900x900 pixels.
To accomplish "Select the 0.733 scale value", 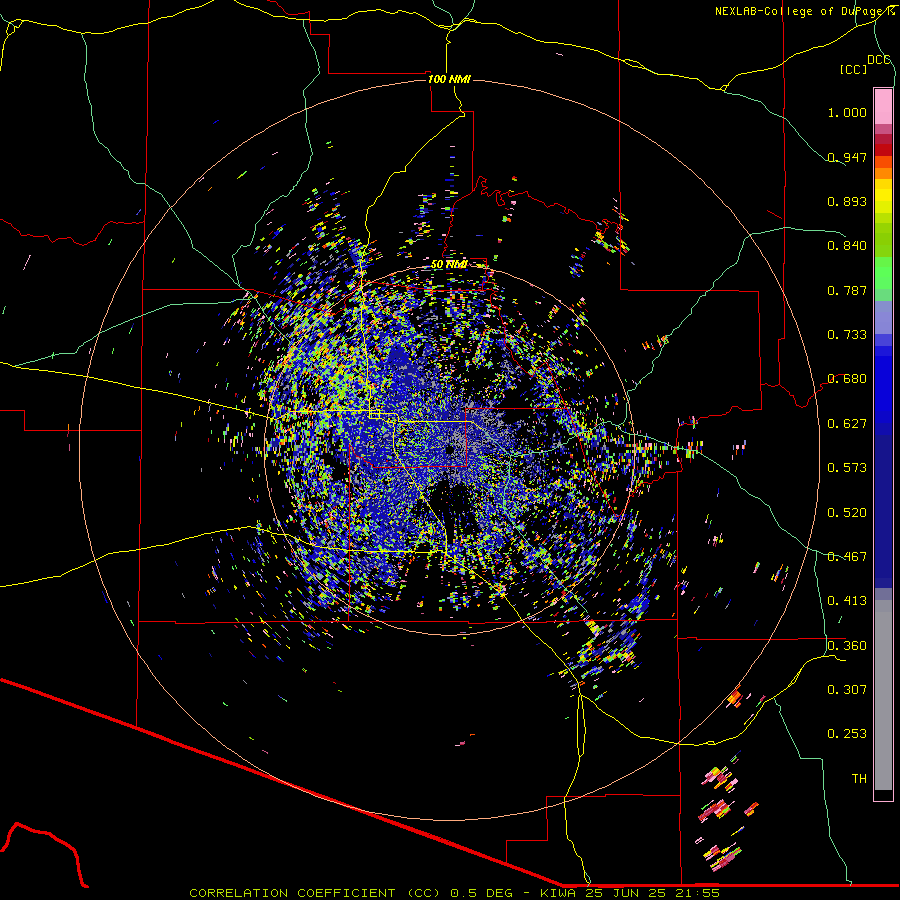I will point(847,335).
